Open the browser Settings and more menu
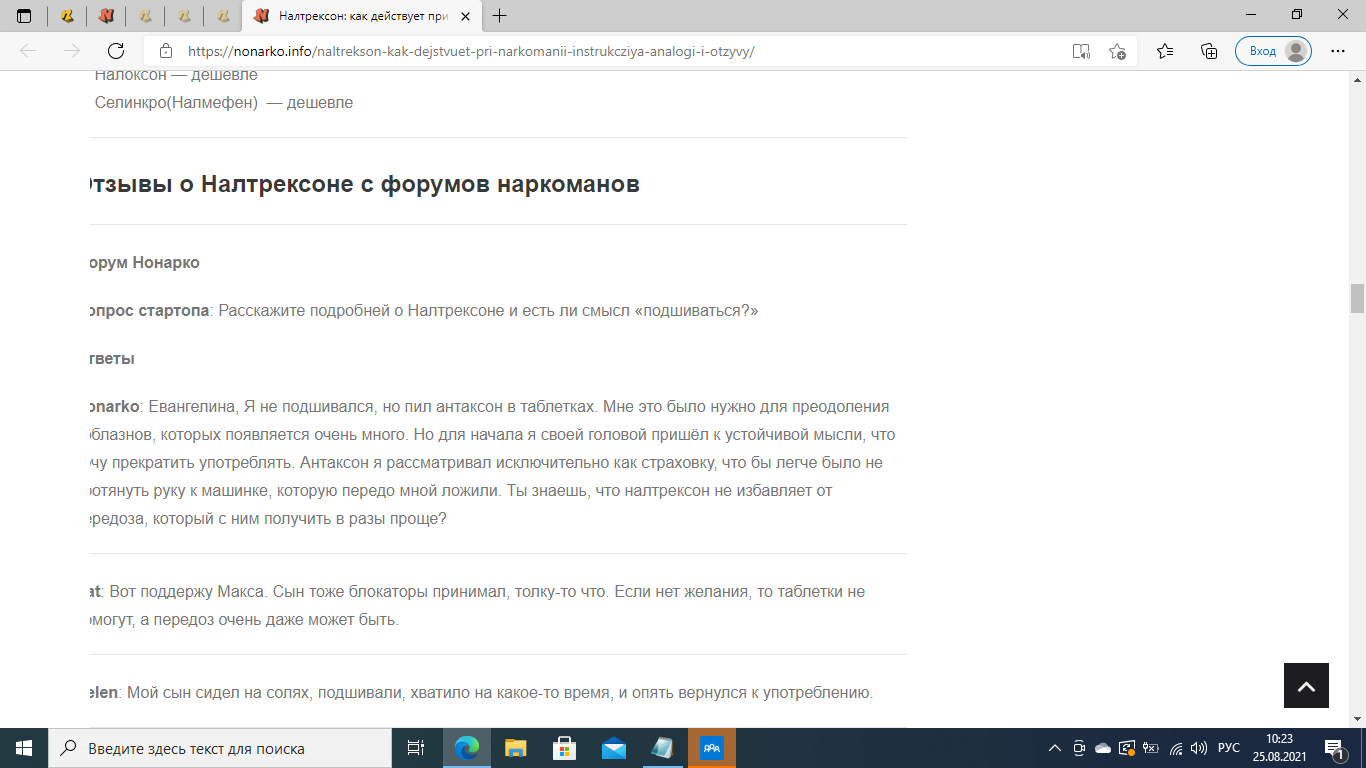 point(1338,51)
